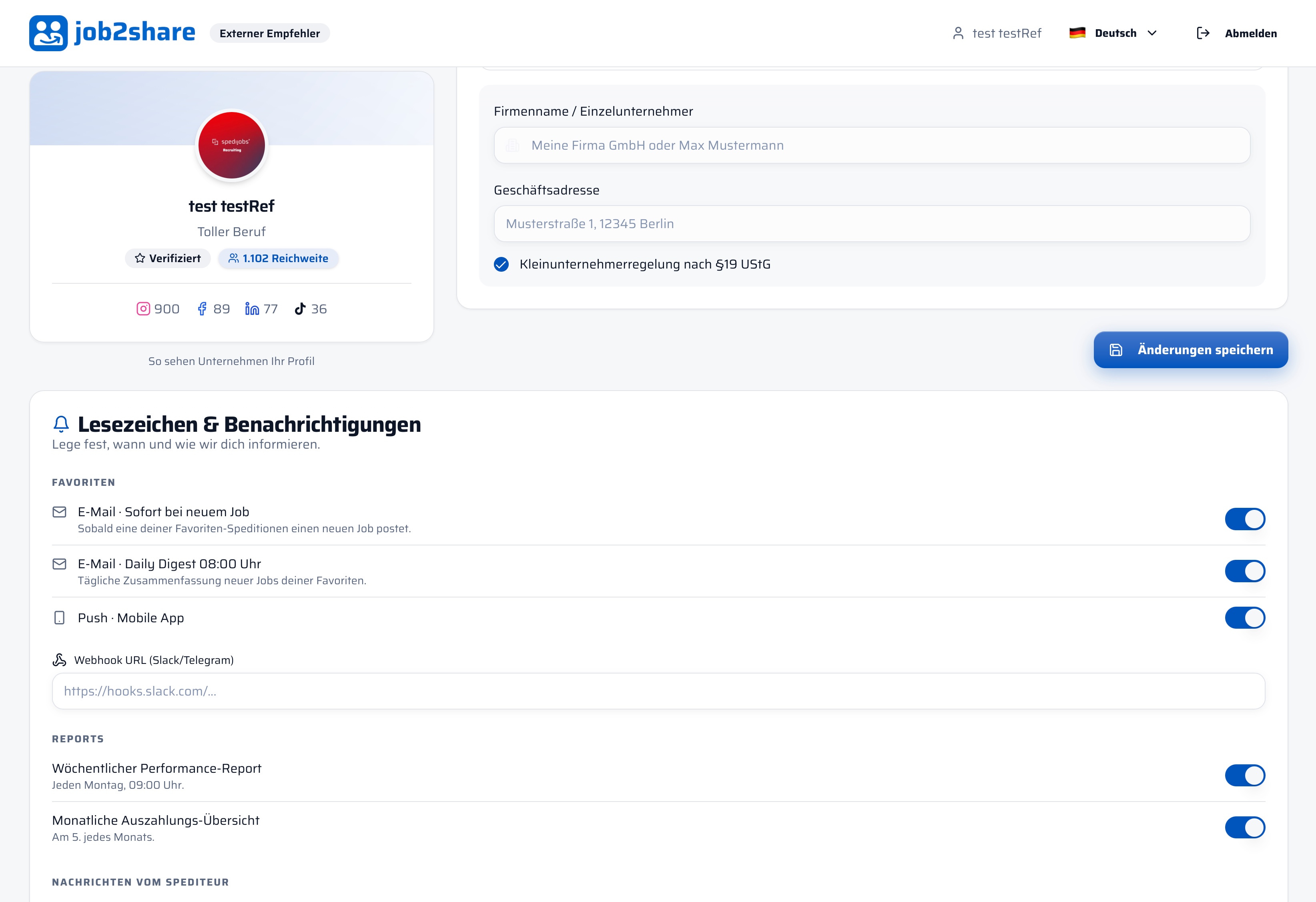Click Abmelden to log out
Screen dimensions: 1316x902
tap(1237, 33)
